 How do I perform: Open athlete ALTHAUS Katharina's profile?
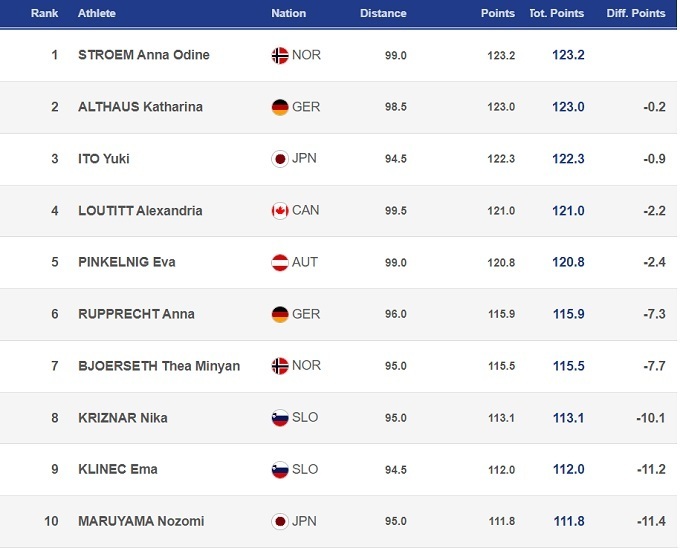(x=142, y=107)
